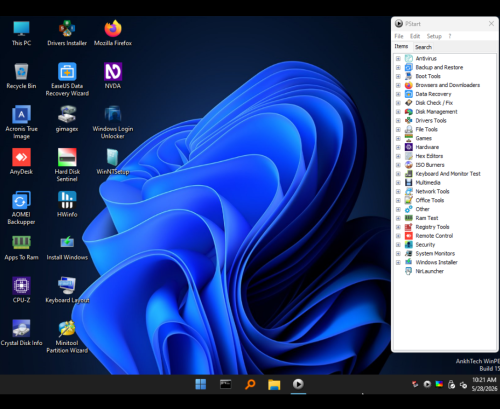Expand the Security tree node
The width and height of the screenshot is (500, 409).
click(398, 245)
